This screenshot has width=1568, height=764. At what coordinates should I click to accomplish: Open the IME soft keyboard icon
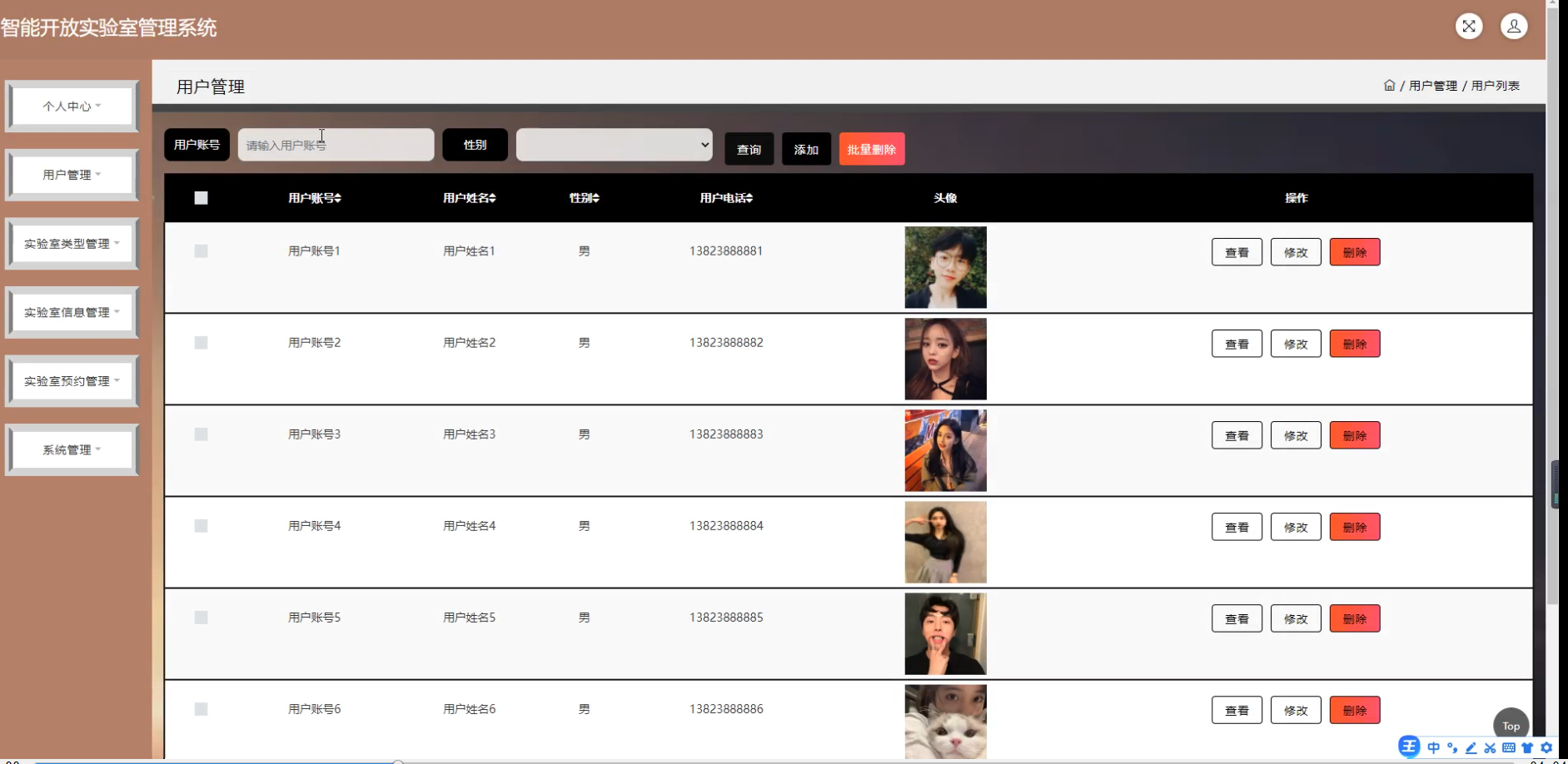click(1509, 747)
